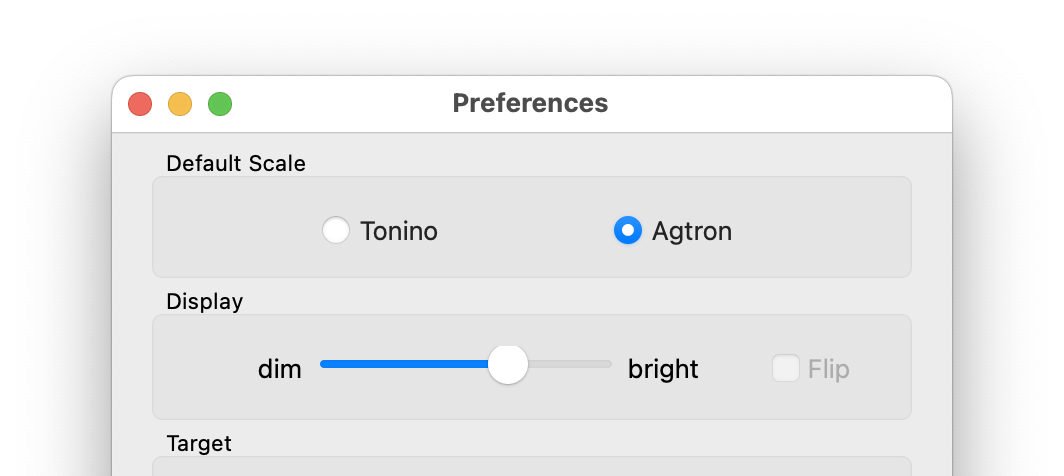This screenshot has width=1064, height=476.
Task: Enable the Flip checkbox
Action: click(786, 368)
